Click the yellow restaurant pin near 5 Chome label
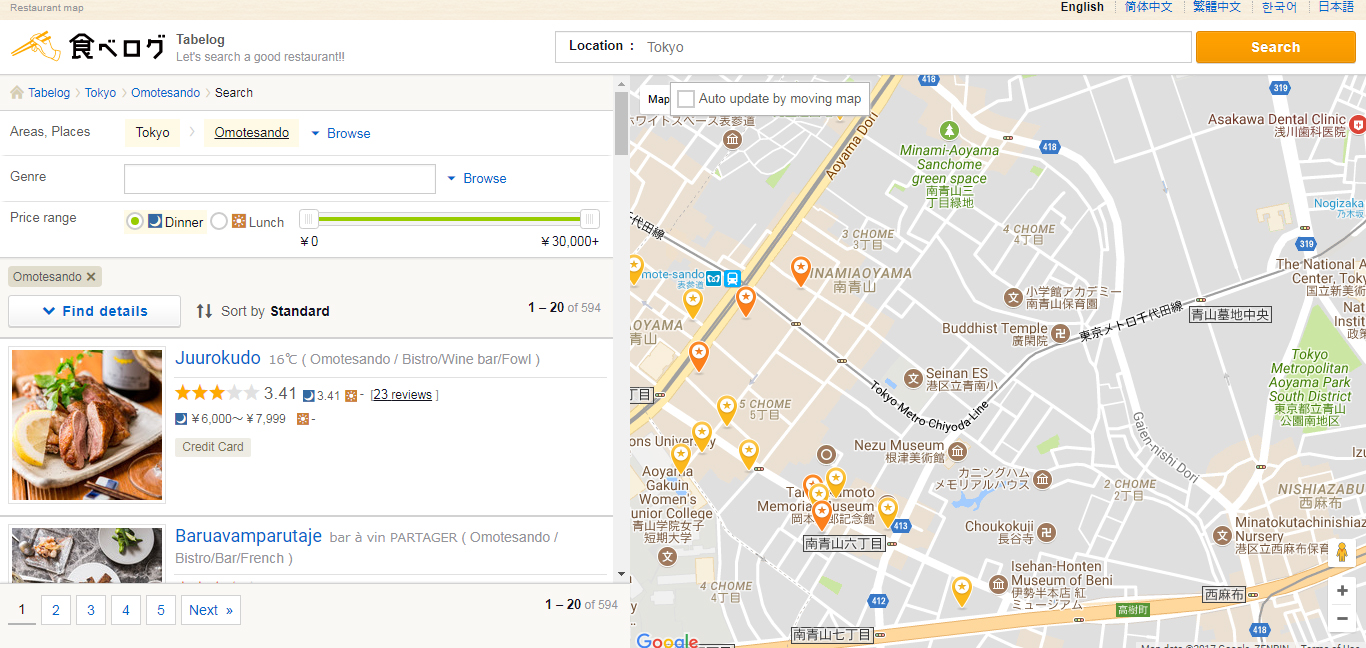Viewport: 1366px width, 648px height. (727, 410)
